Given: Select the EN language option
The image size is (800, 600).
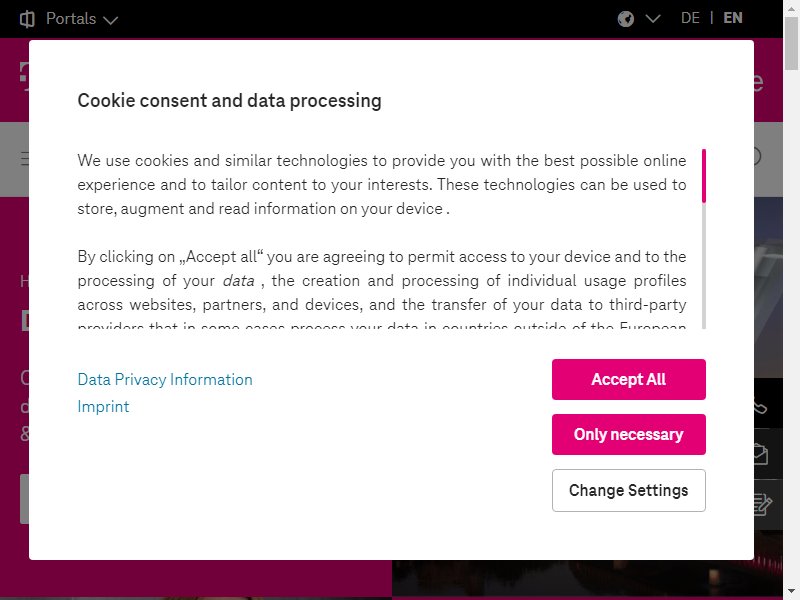Looking at the screenshot, I should 733,18.
